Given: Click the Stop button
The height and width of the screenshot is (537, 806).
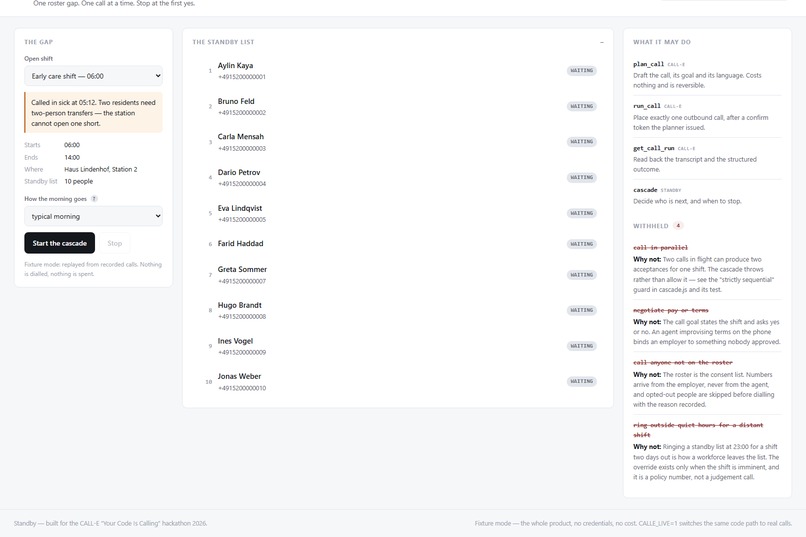Looking at the screenshot, I should [x=115, y=243].
